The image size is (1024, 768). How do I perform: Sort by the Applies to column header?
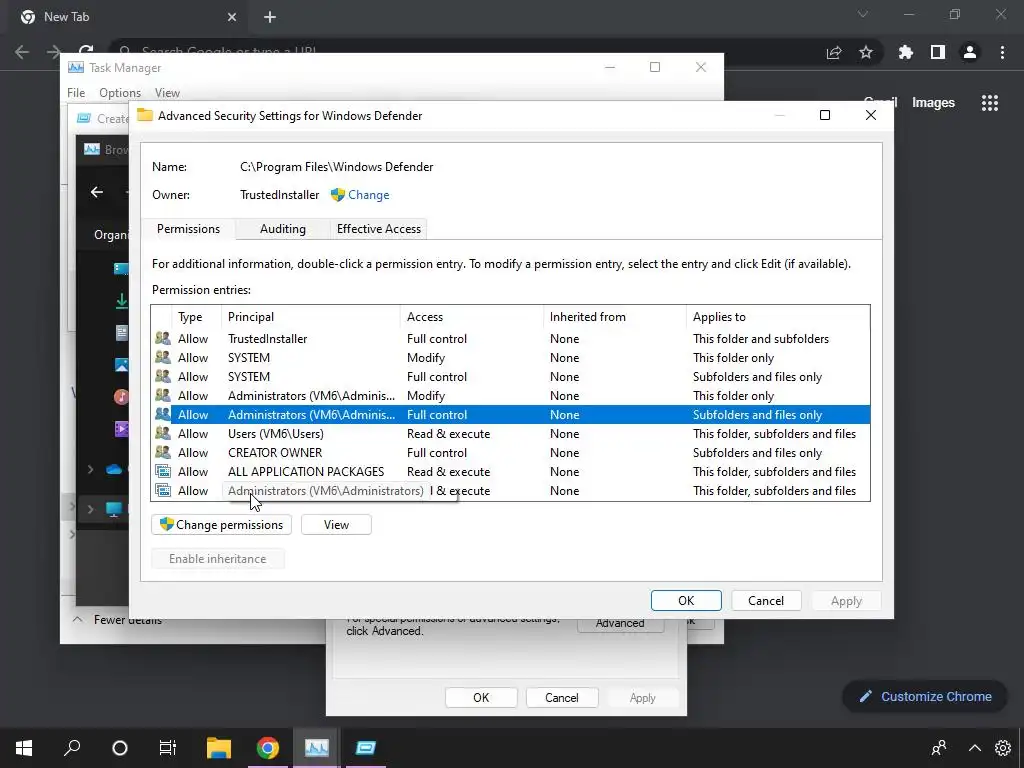778,317
